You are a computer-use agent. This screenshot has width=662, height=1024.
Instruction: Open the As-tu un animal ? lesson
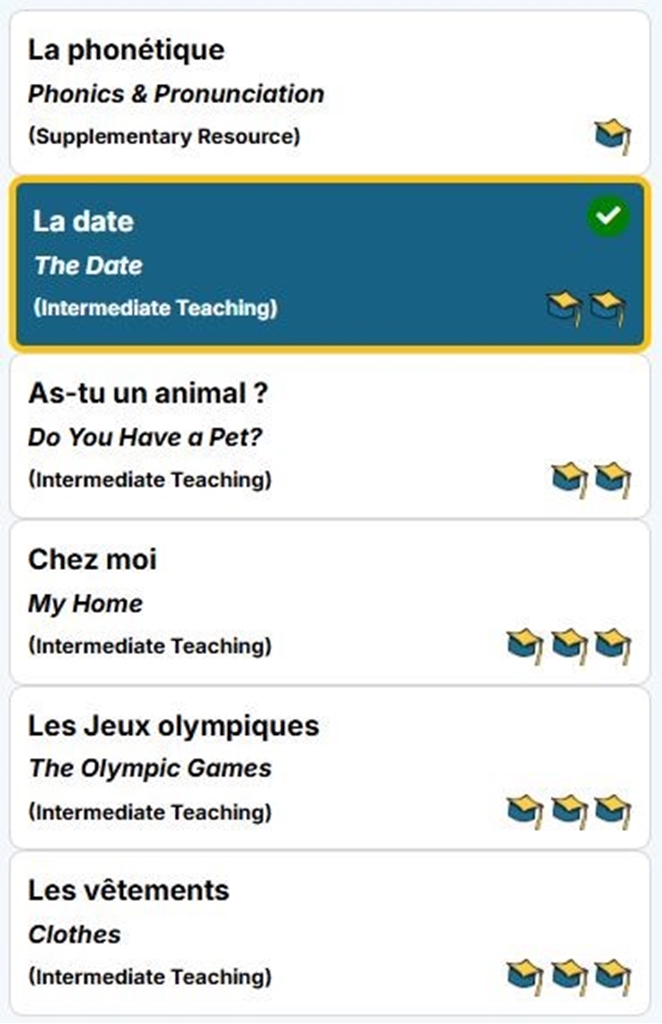point(148,393)
